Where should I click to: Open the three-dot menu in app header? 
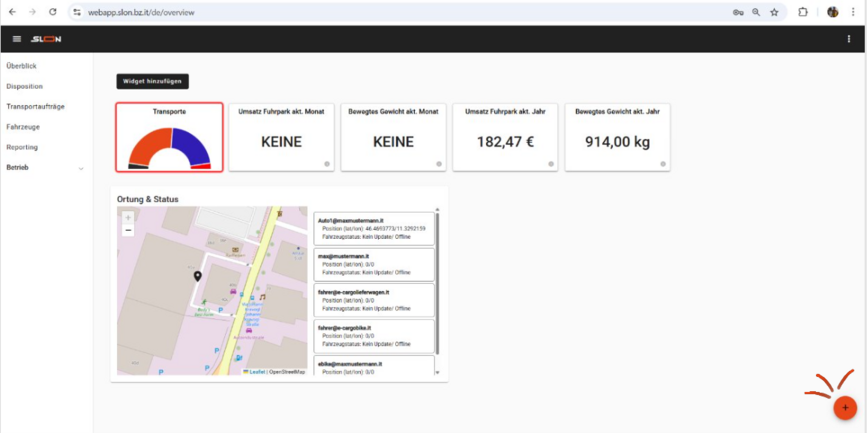pos(849,39)
